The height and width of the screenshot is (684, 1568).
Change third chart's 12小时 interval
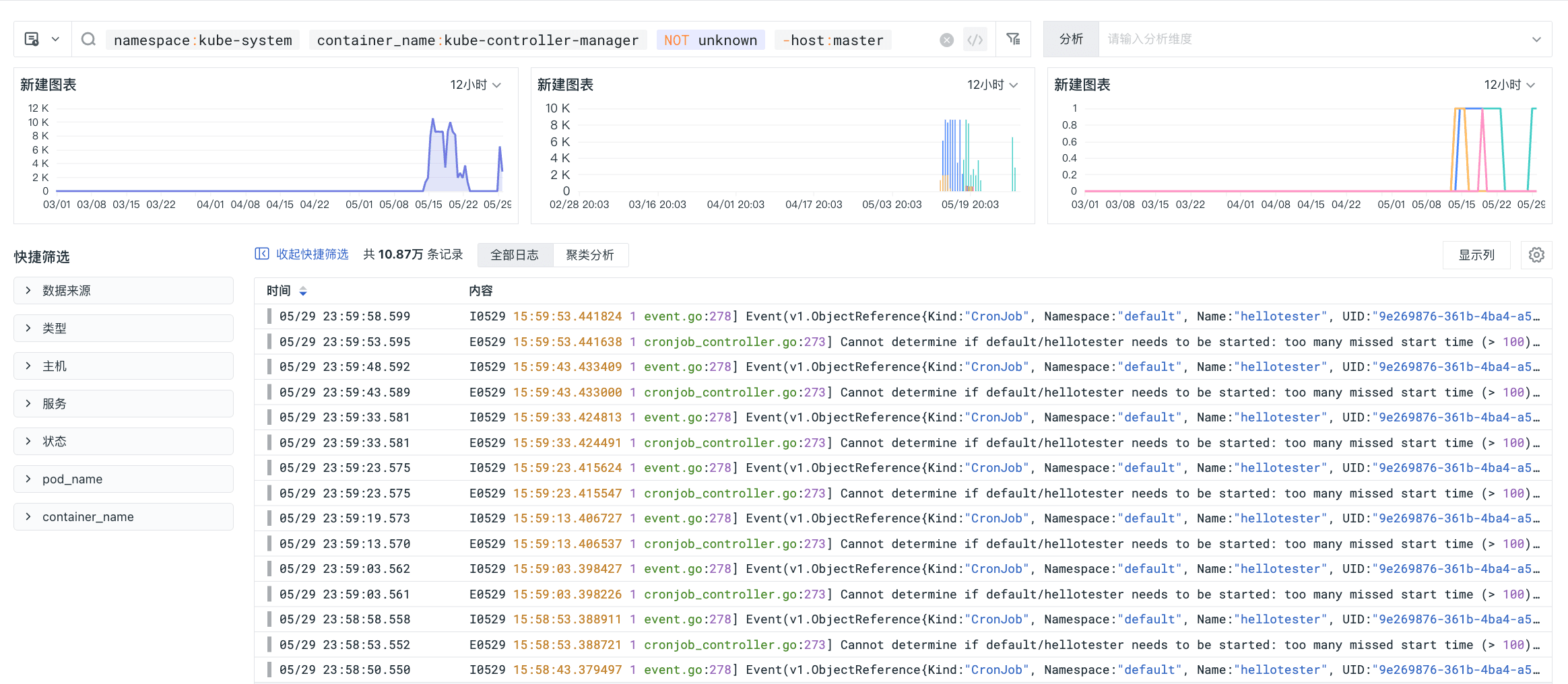click(x=1509, y=85)
